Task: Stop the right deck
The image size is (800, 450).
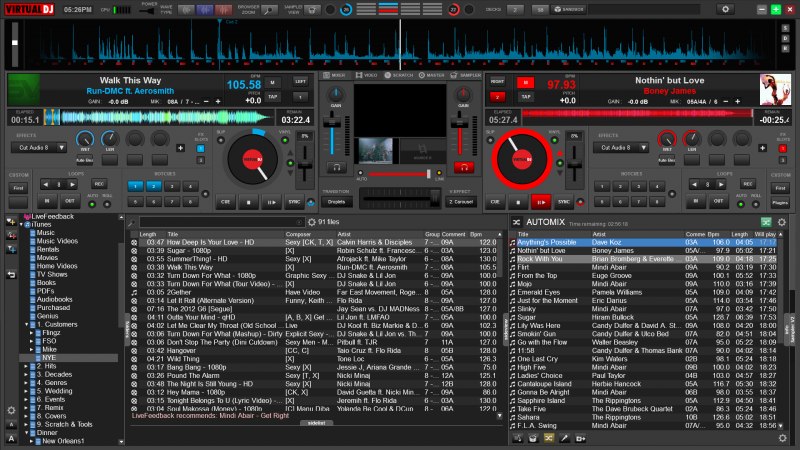Action: pyautogui.click(x=518, y=202)
